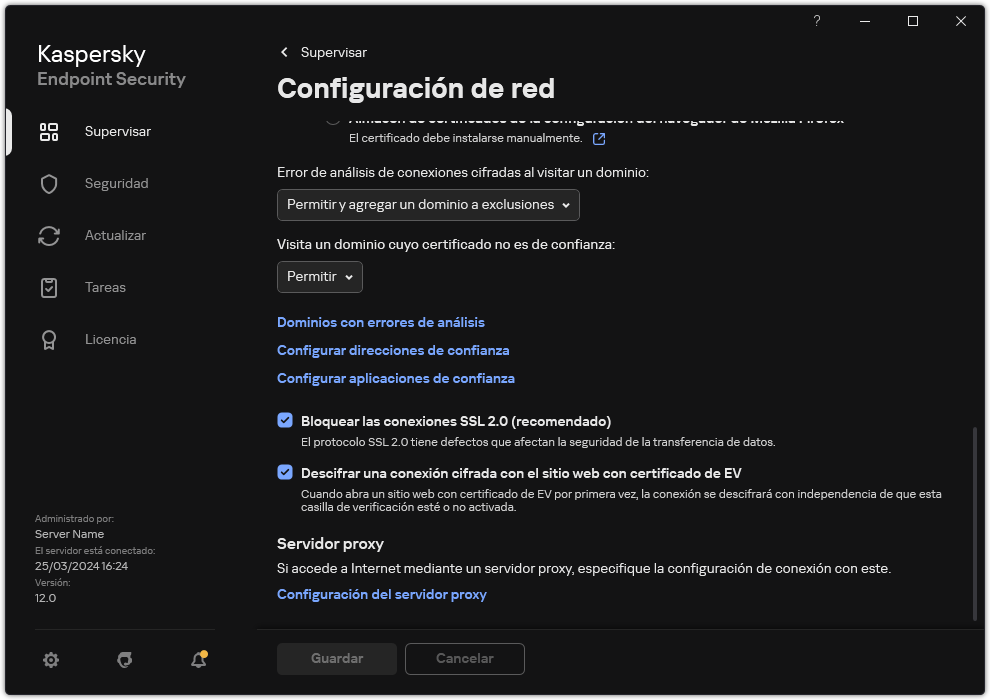Uncheck Descifrar conexión cifrada con certificado de EV

(x=285, y=472)
